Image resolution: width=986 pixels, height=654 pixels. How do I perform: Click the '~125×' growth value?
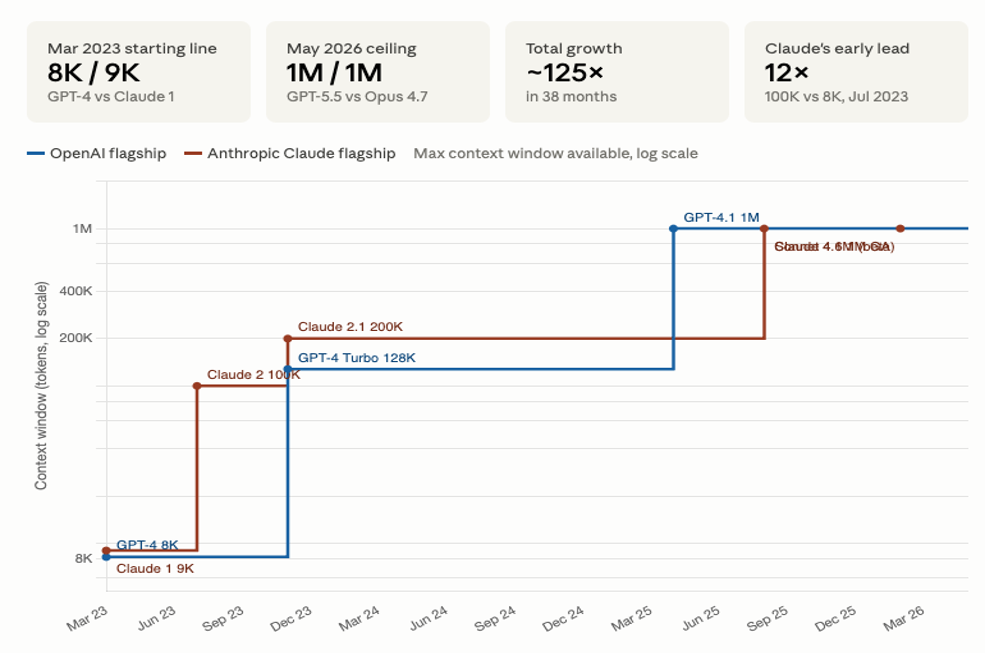(565, 73)
